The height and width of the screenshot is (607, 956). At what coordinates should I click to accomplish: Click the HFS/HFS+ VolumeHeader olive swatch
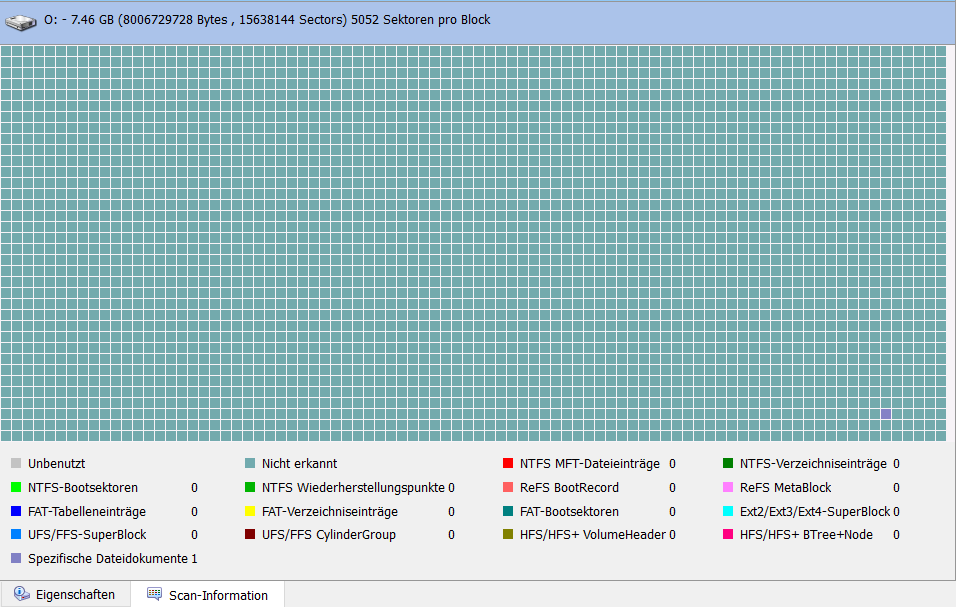pyautogui.click(x=507, y=534)
